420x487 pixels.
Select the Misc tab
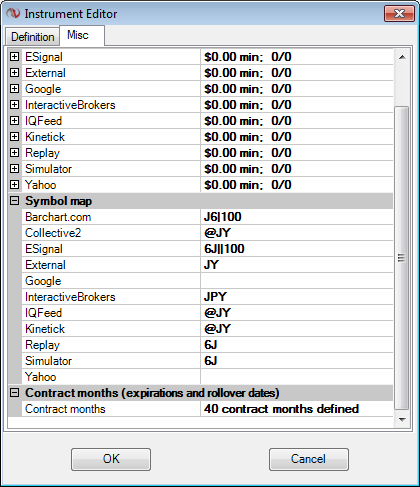click(82, 35)
